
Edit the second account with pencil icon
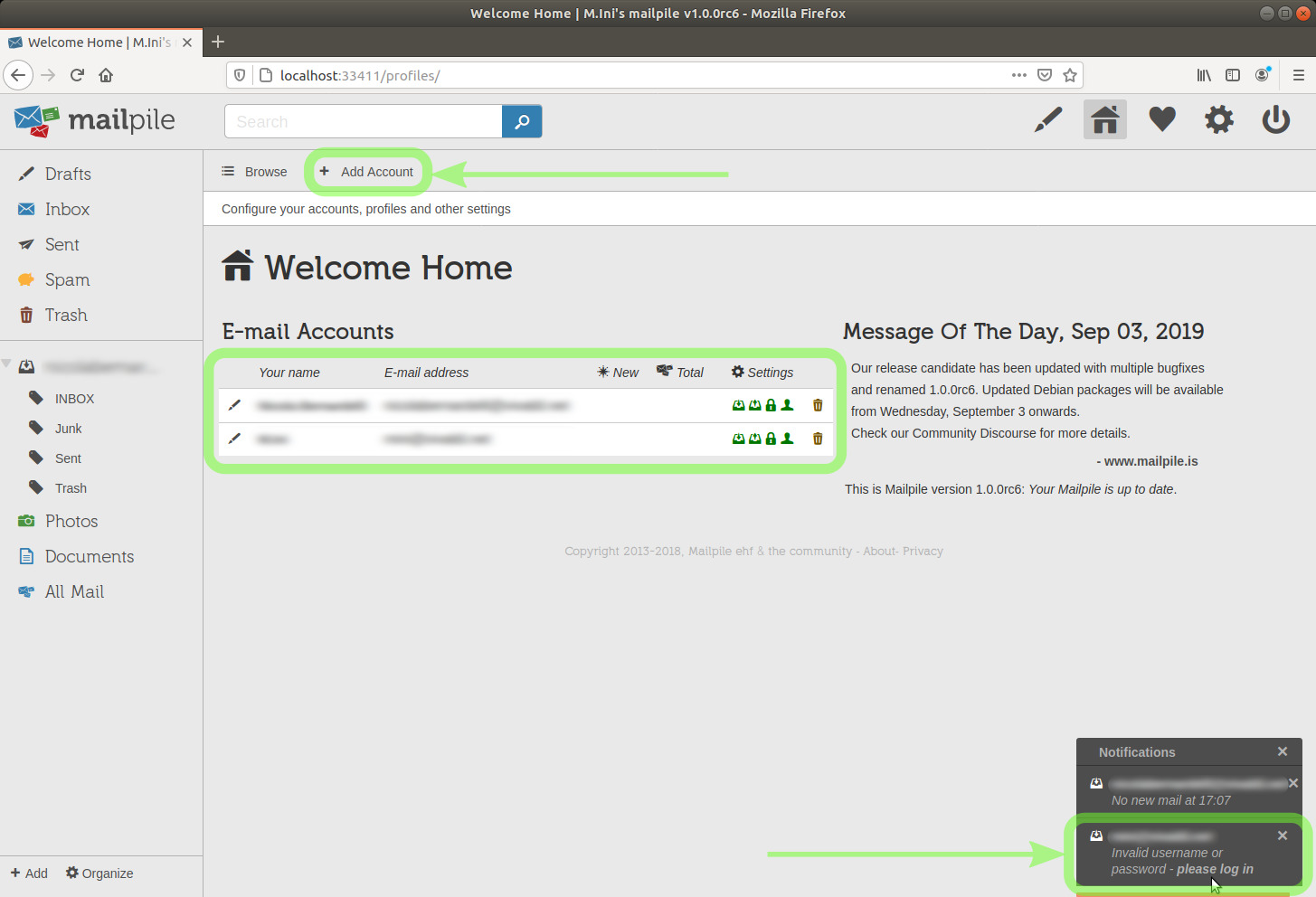[x=234, y=439]
